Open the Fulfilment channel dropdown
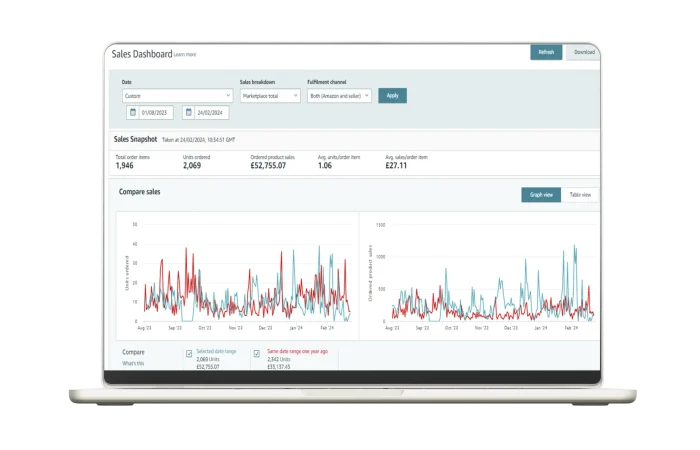Image resolution: width=700 pixels, height=450 pixels. pyautogui.click(x=339, y=96)
